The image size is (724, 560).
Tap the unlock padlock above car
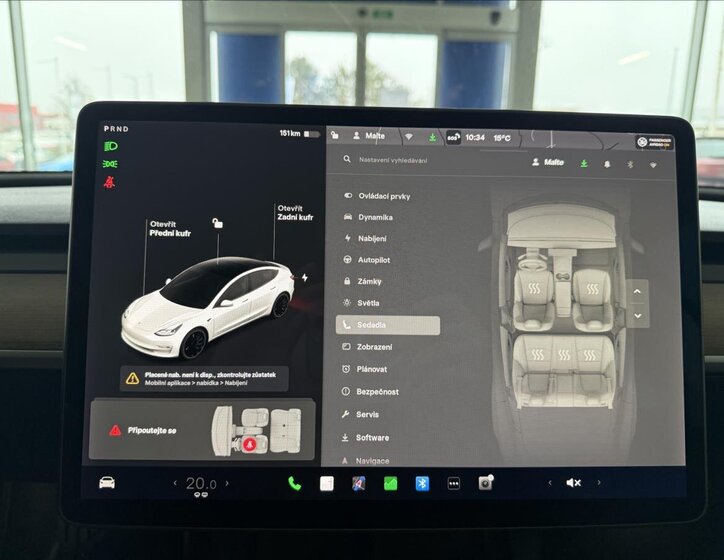217,223
